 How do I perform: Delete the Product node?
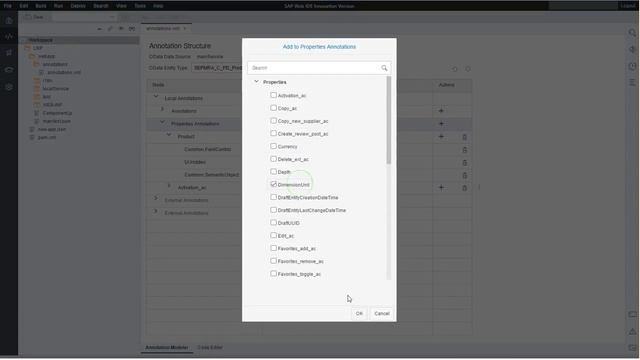pos(464,137)
